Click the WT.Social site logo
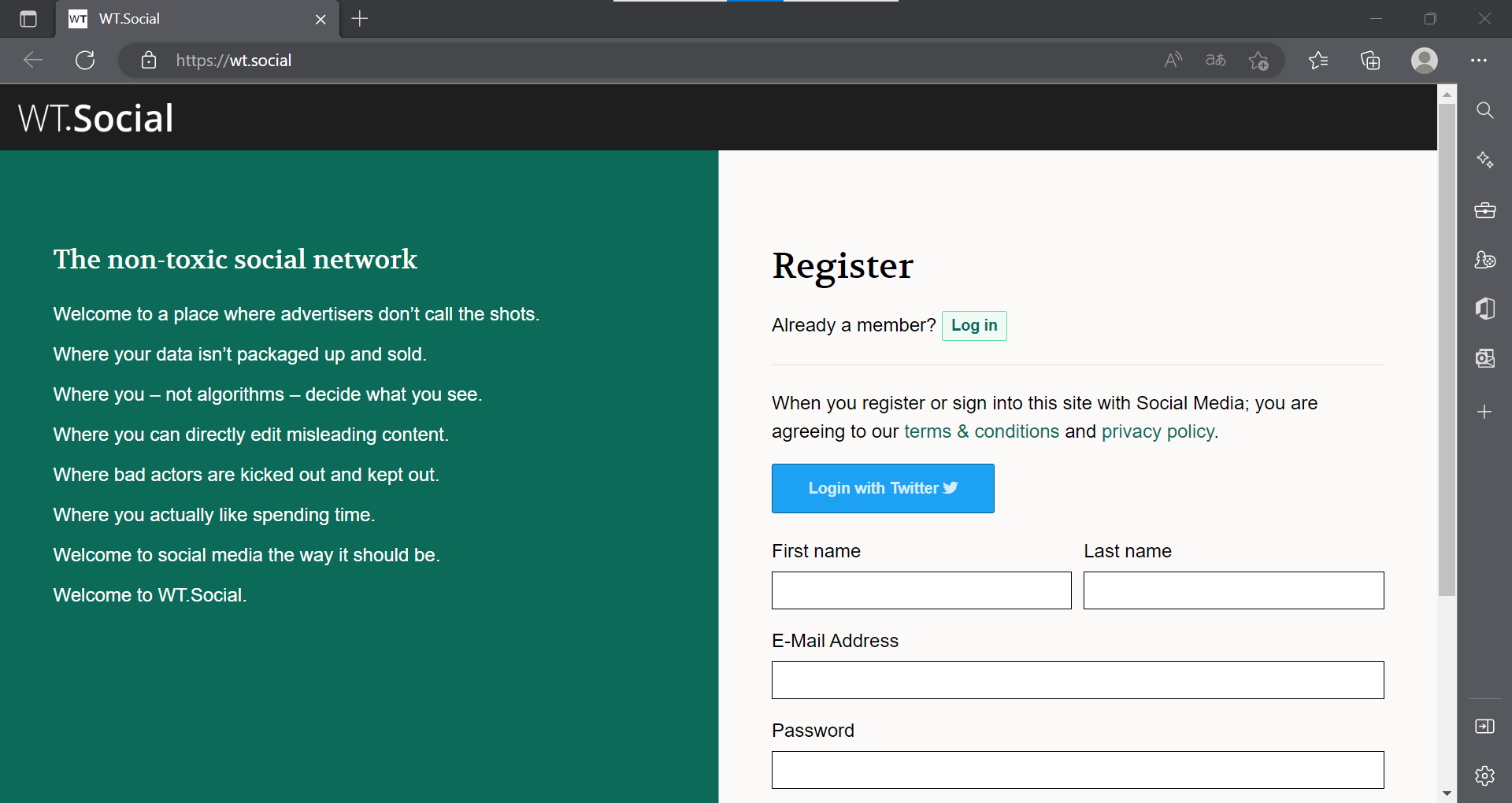The height and width of the screenshot is (803, 1512). pyautogui.click(x=95, y=118)
